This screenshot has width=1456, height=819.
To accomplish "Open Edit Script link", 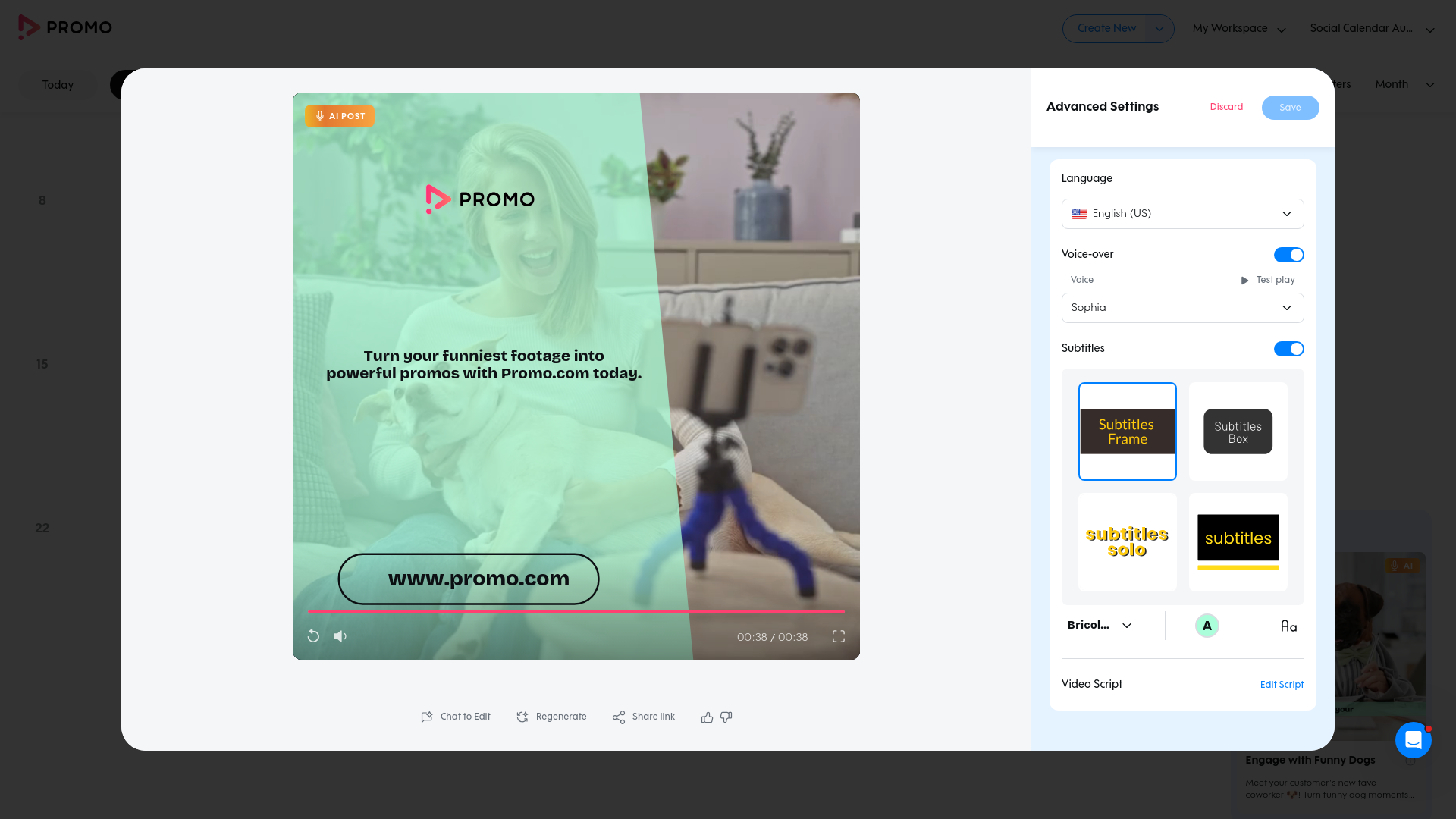I will 1282,685.
